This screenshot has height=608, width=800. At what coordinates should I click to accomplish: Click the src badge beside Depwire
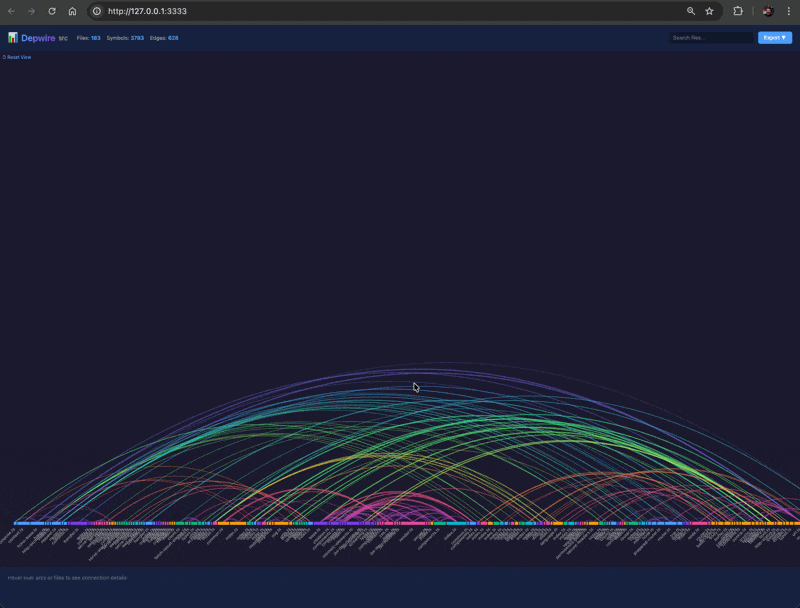coord(62,37)
